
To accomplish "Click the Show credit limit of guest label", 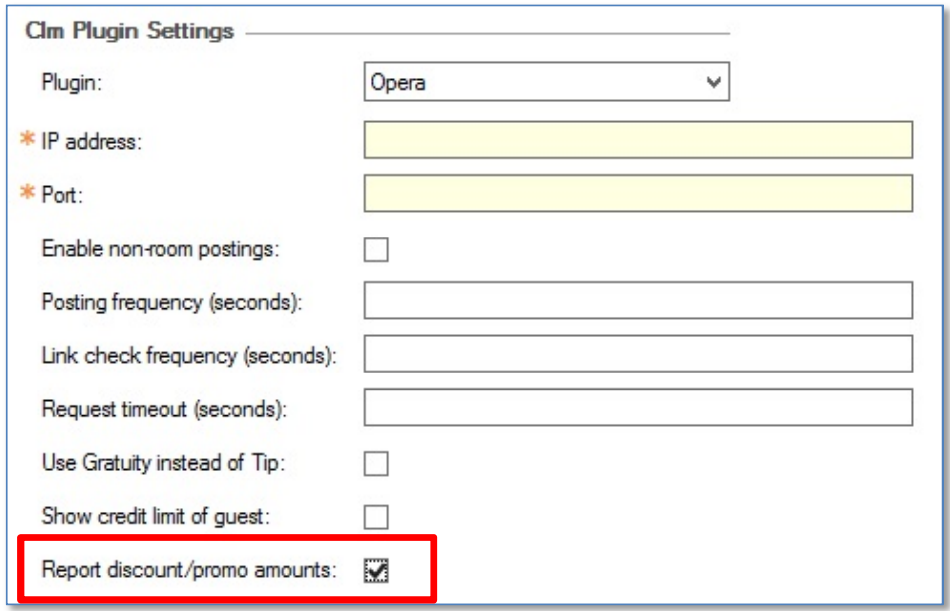I will coord(156,517).
